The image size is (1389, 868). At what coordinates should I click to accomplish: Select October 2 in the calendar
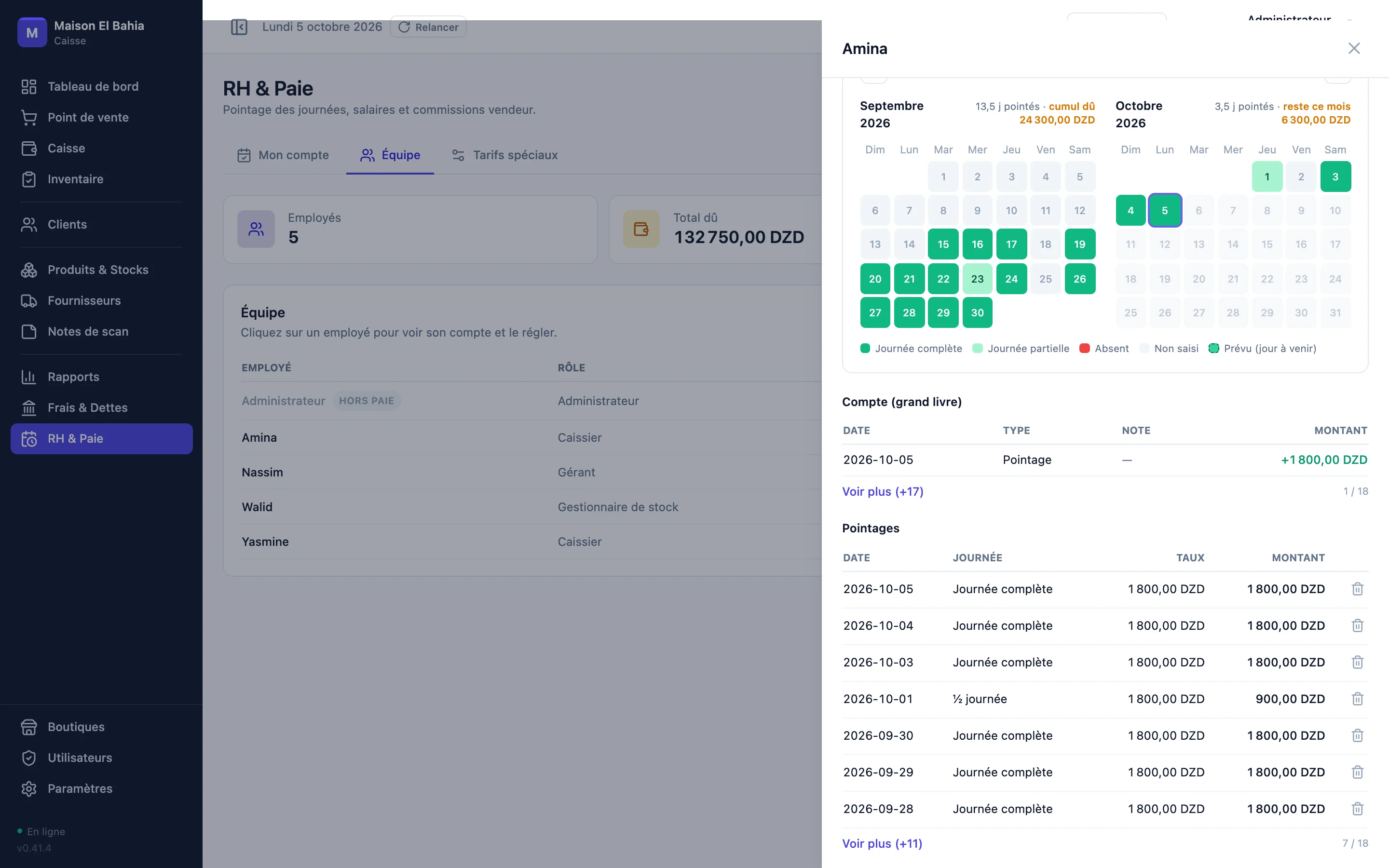pyautogui.click(x=1301, y=177)
